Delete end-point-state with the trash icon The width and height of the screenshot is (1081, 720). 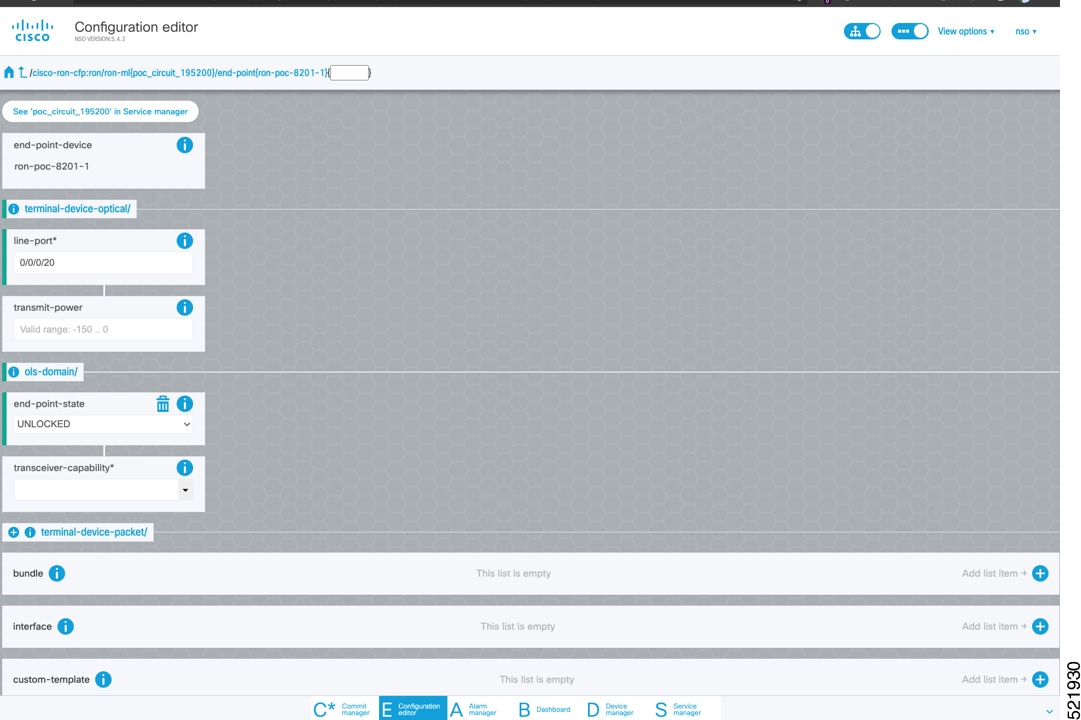tap(163, 404)
